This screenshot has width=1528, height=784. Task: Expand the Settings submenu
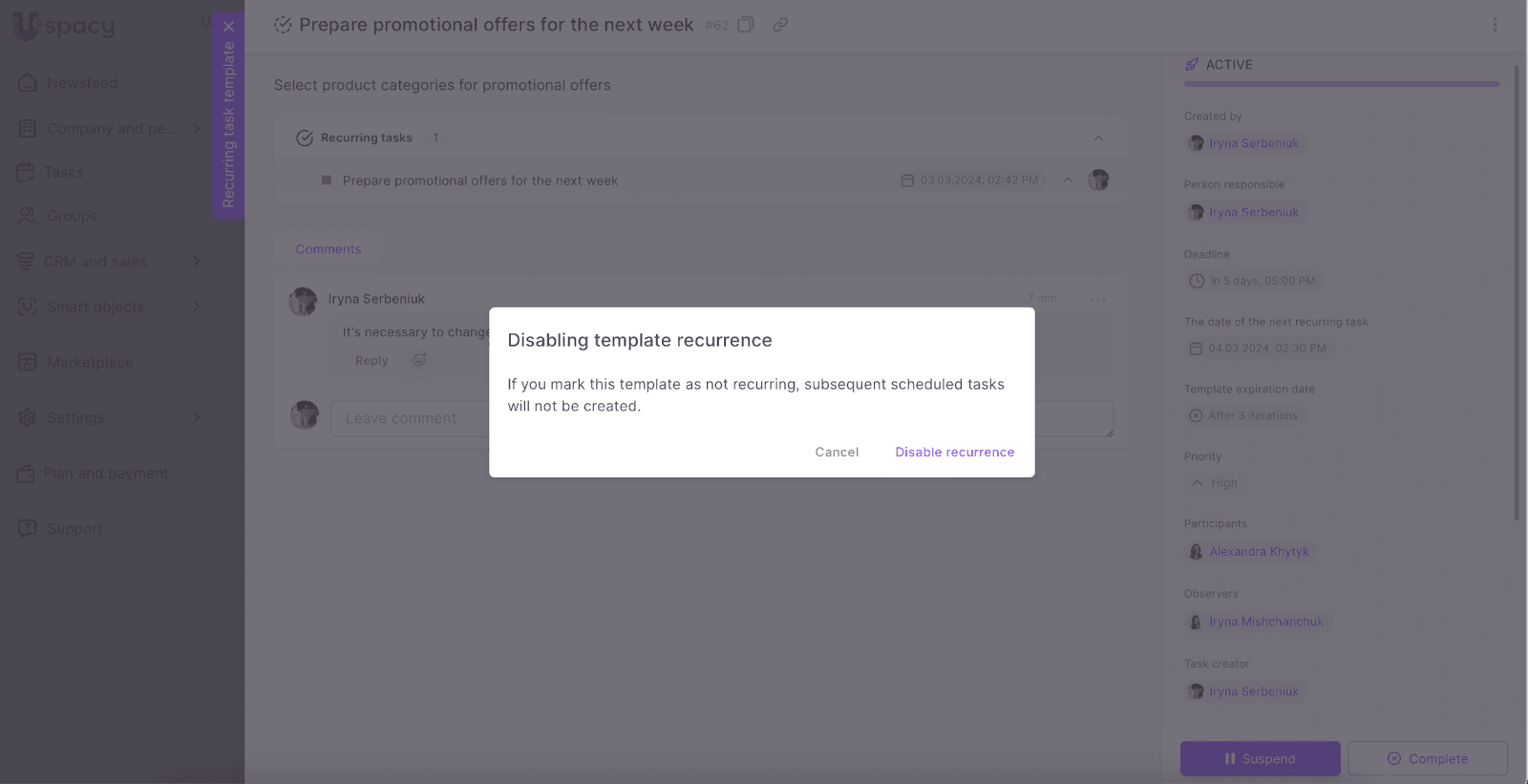(197, 417)
